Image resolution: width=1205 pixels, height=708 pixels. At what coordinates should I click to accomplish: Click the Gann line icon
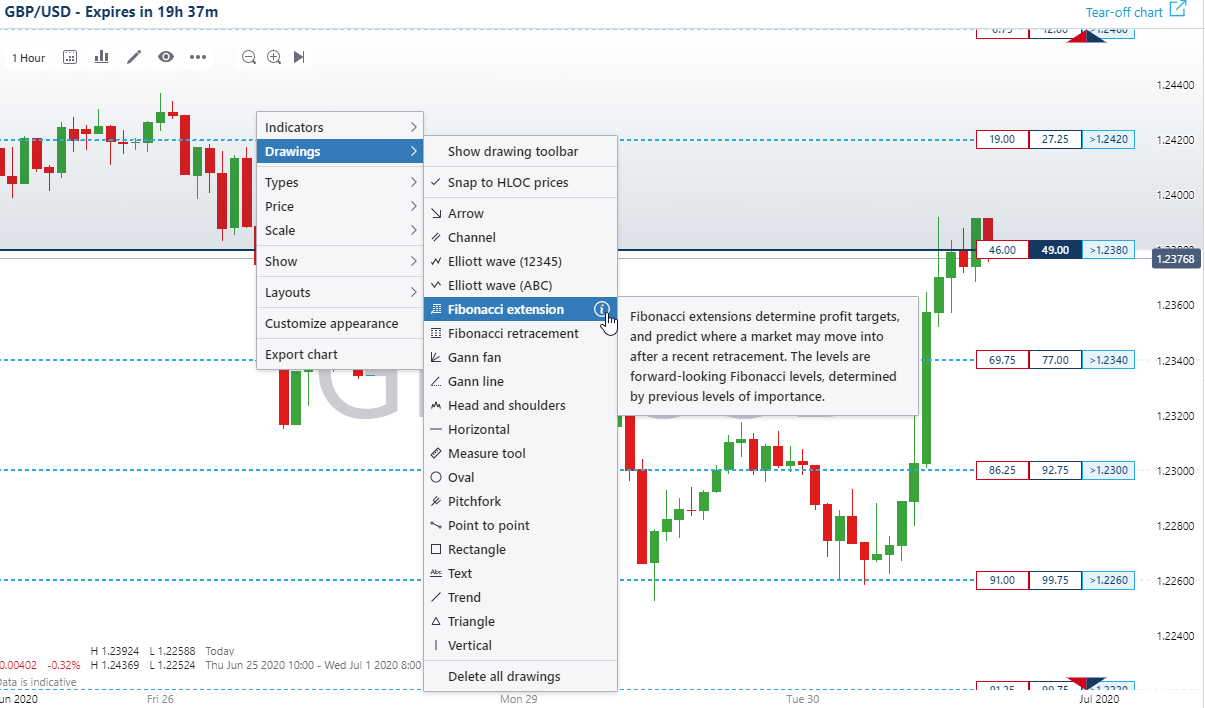click(435, 381)
